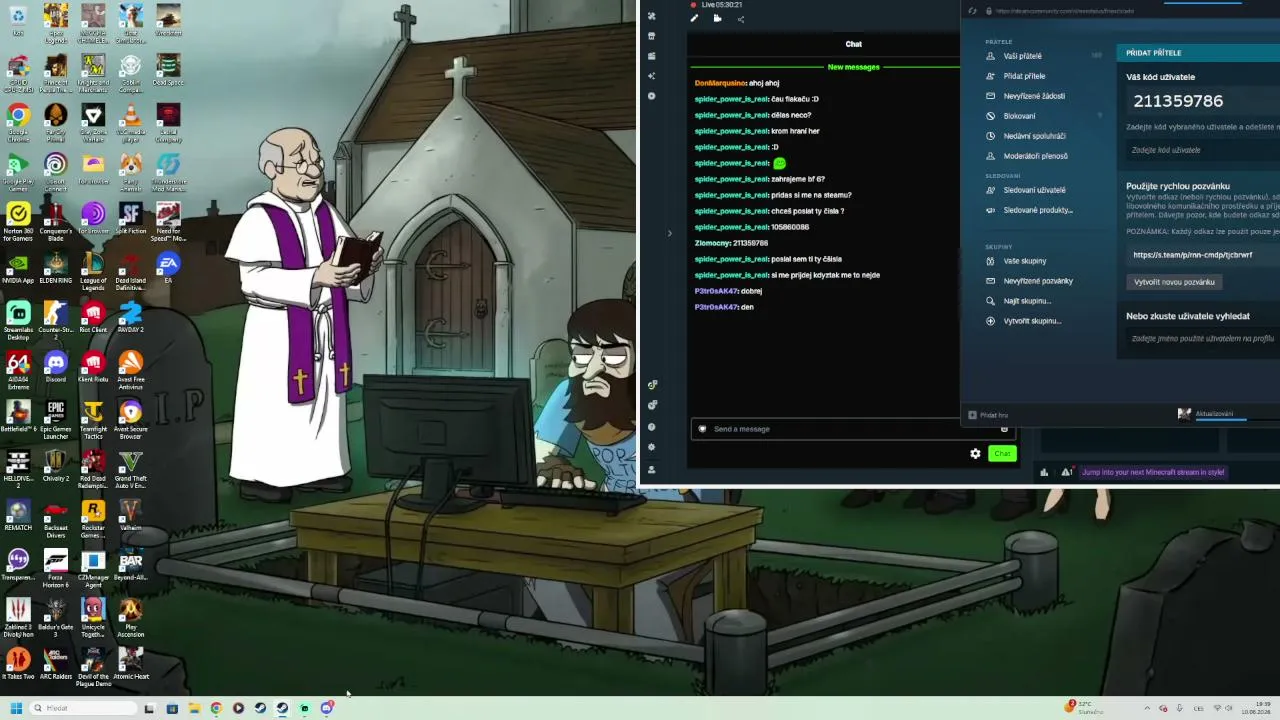Open the NVIDIA App desktop icon
Image resolution: width=1280 pixels, height=720 pixels.
(x=18, y=269)
